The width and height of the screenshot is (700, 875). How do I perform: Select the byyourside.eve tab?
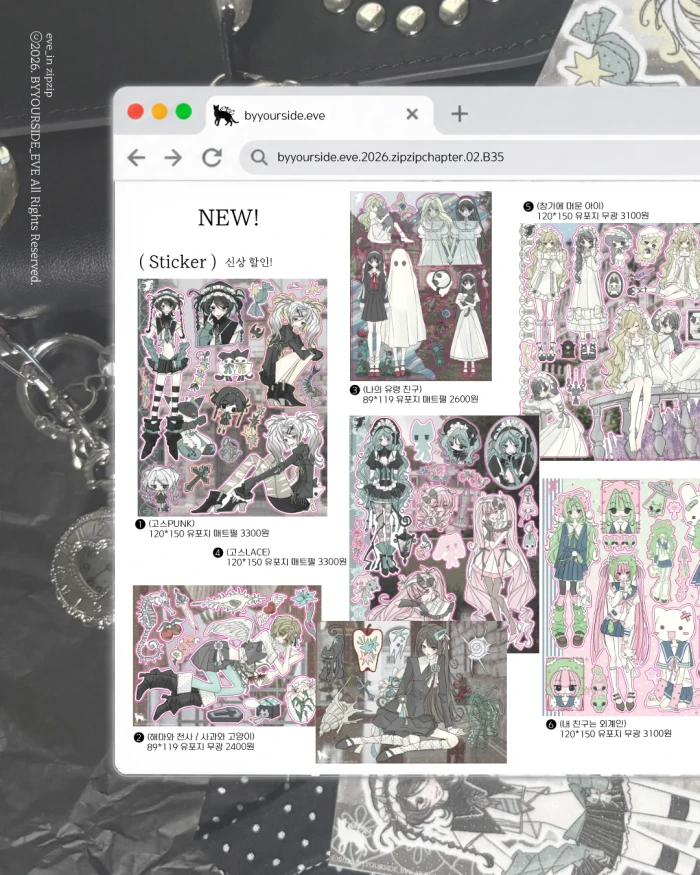(319, 115)
